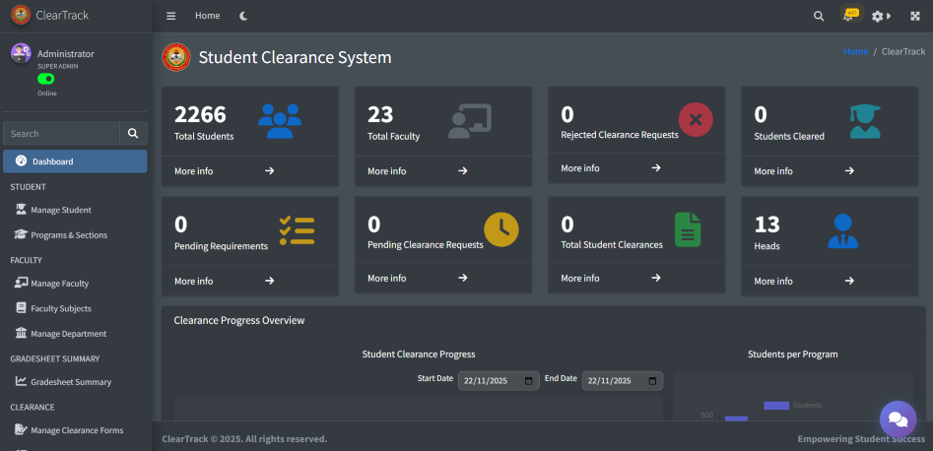Open More info for Students Cleared
The width and height of the screenshot is (933, 451).
coord(830,171)
